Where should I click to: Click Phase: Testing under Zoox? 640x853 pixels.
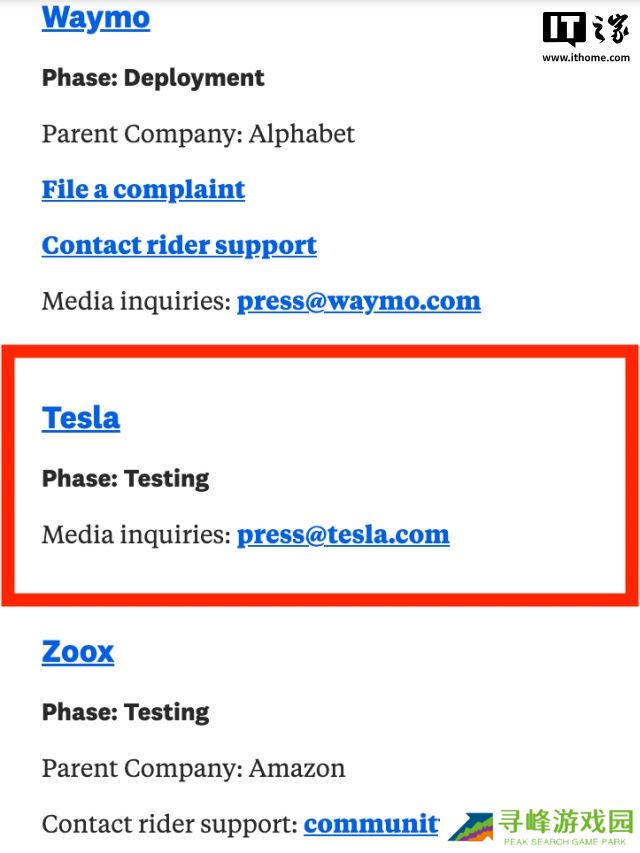click(125, 713)
